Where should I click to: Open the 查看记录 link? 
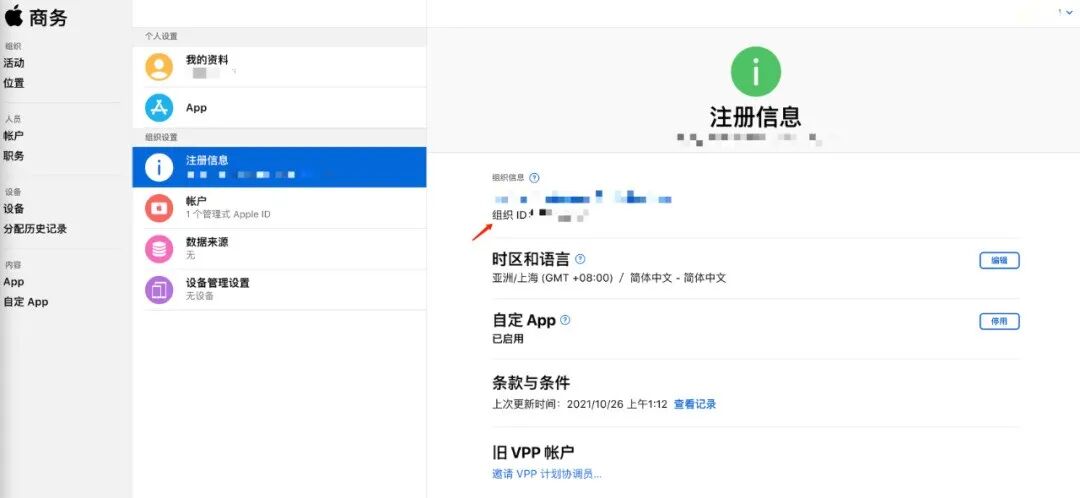pyautogui.click(x=695, y=404)
